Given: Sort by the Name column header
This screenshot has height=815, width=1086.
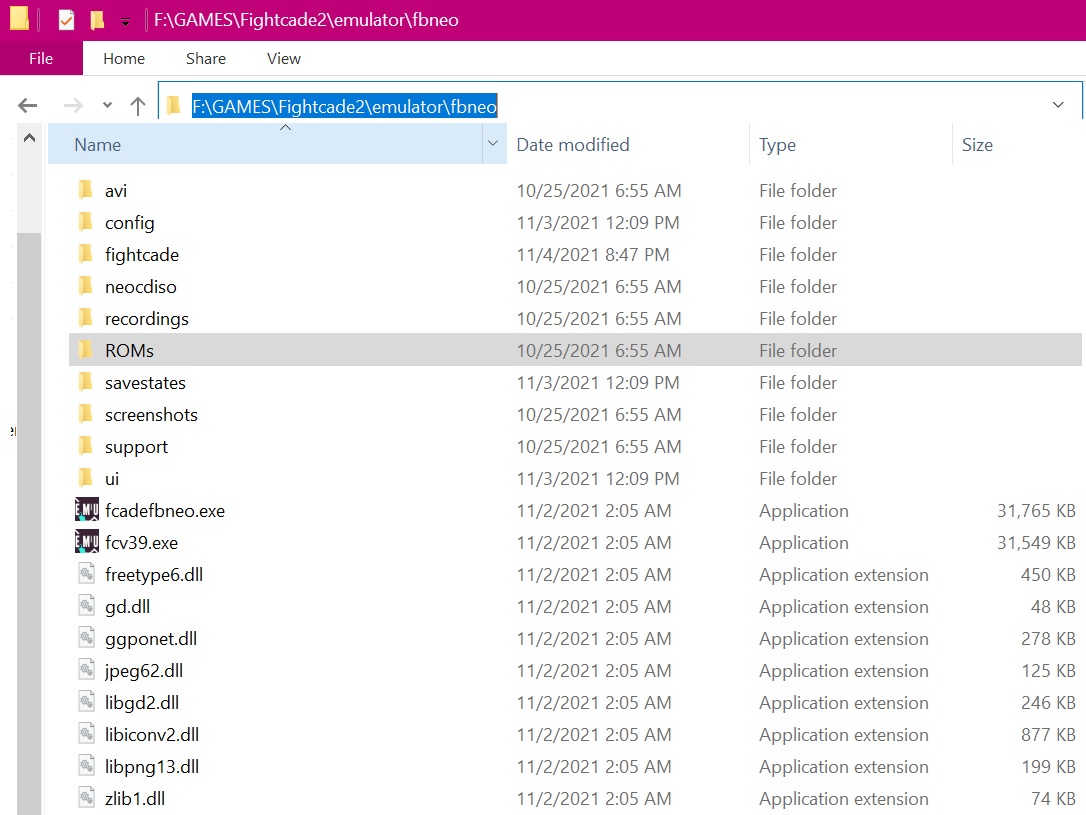Looking at the screenshot, I should (x=265, y=144).
